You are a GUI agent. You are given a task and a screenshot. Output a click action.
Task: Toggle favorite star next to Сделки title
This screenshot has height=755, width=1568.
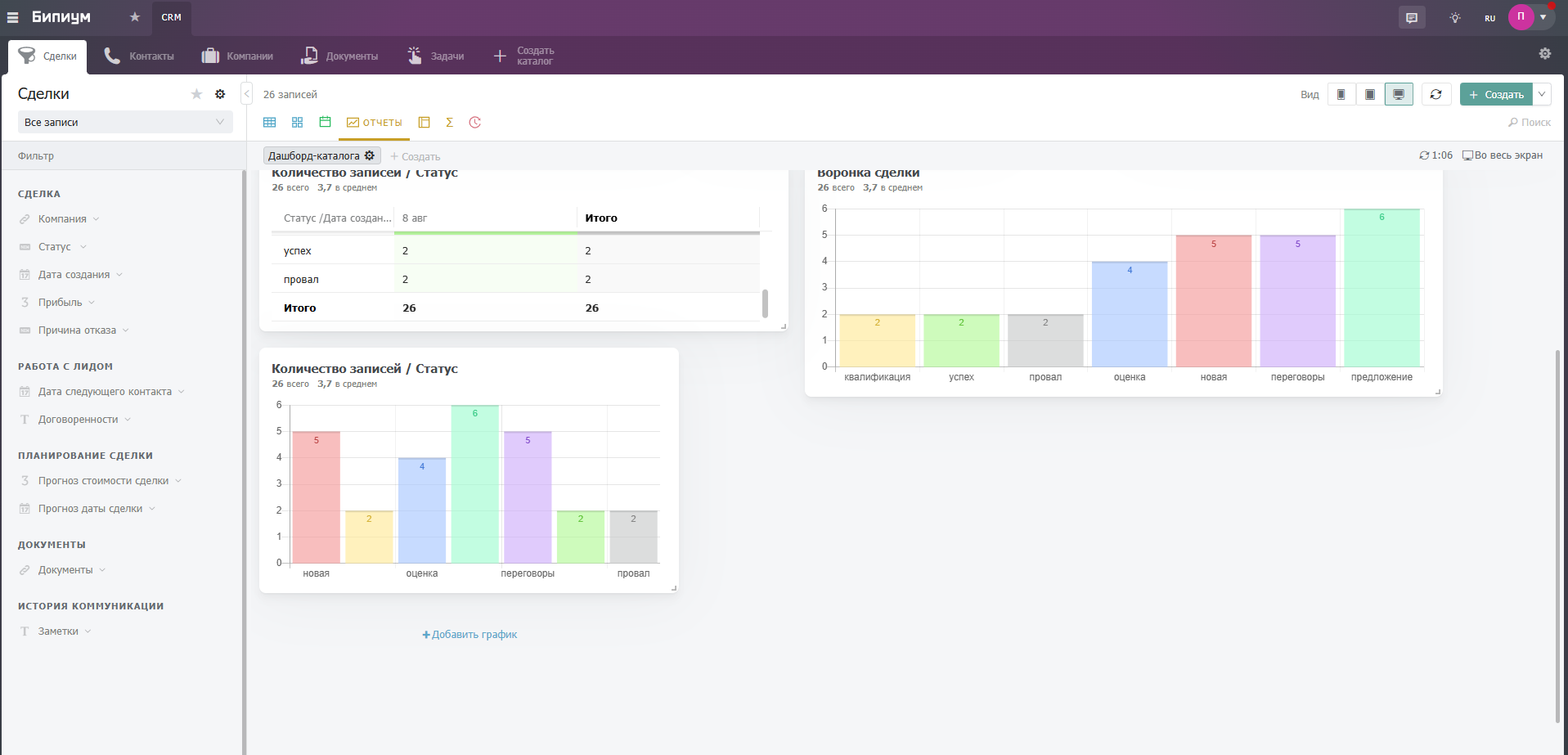[196, 94]
